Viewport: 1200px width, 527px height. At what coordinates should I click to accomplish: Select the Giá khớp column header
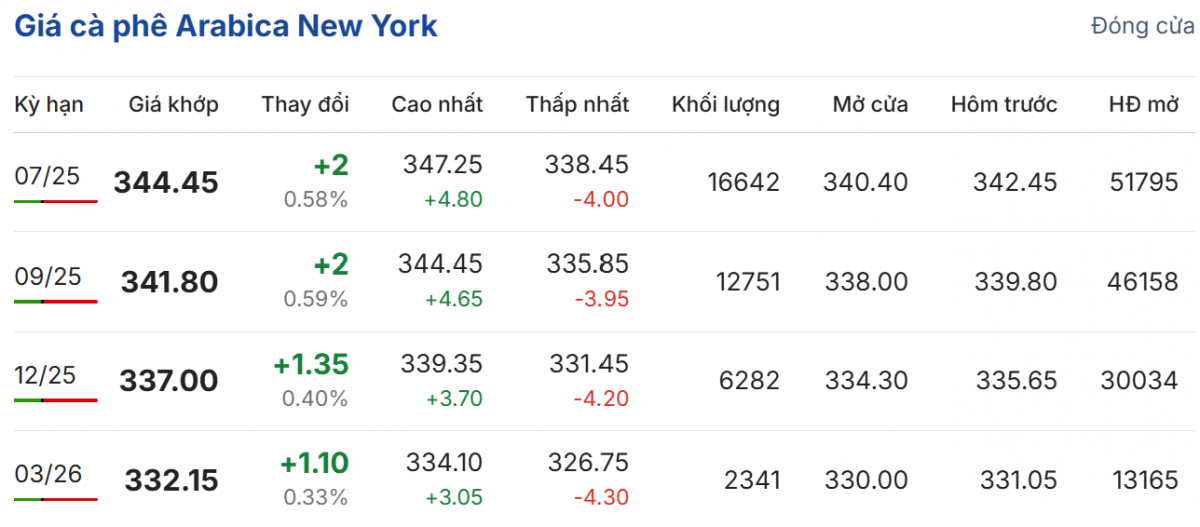point(173,104)
